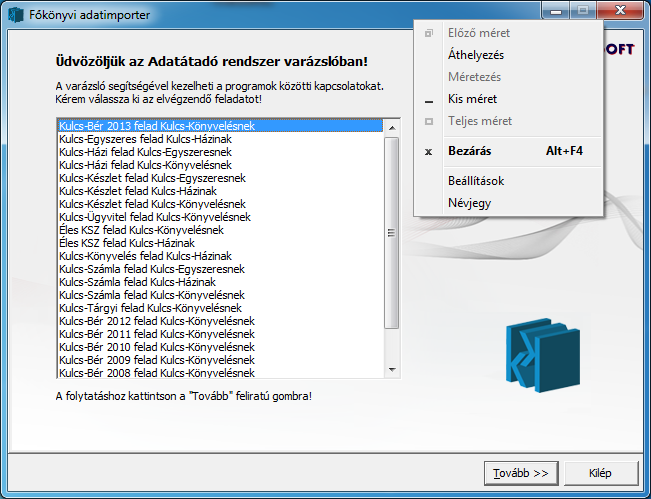The image size is (651, 499).
Task: Select Kulcs-Számla felad Kulcs-Könyvelésnek
Action: click(220, 295)
